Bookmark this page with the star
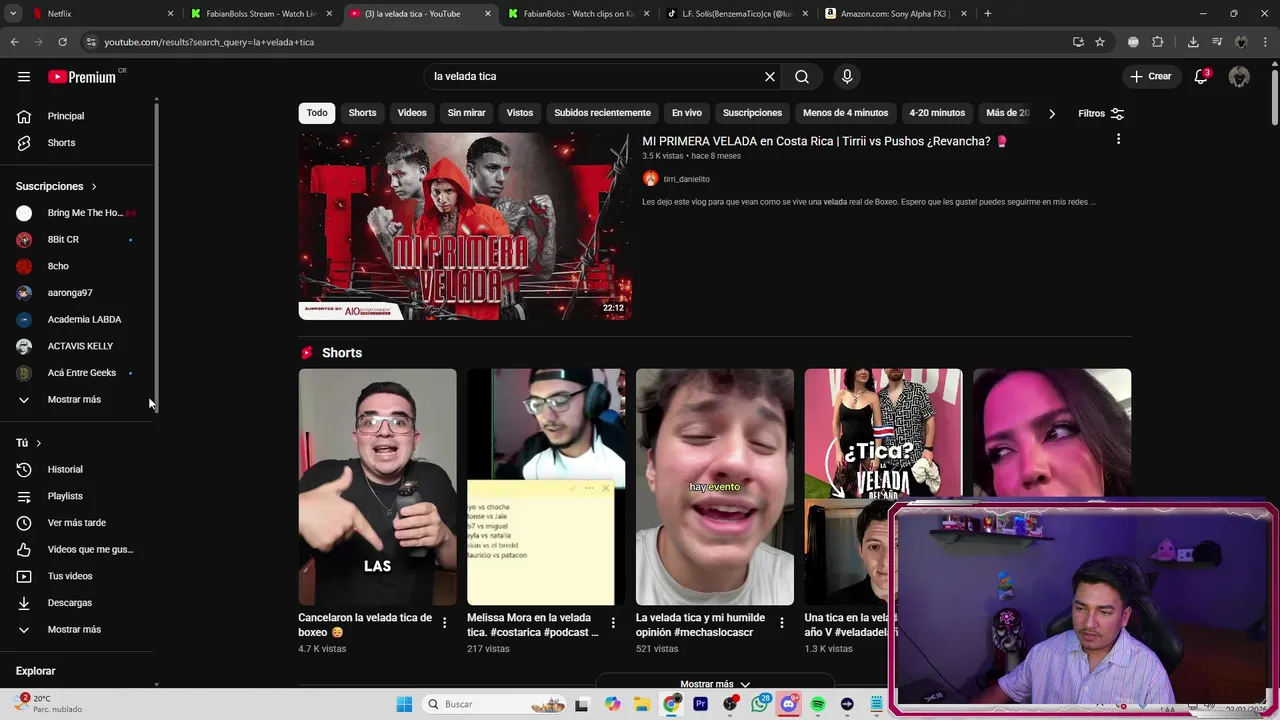The height and width of the screenshot is (720, 1280). [1100, 42]
